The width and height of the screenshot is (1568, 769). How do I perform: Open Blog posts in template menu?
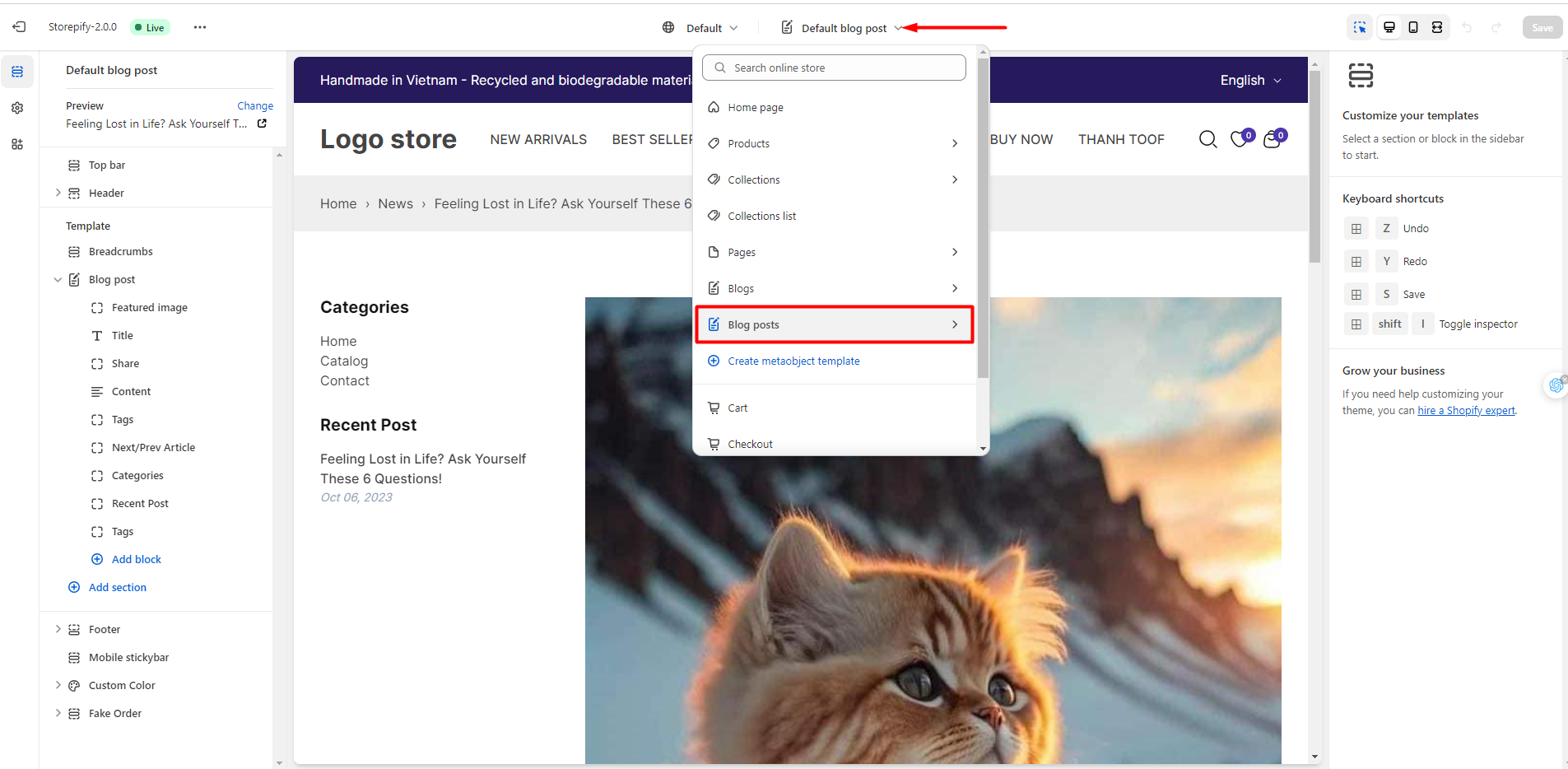tap(835, 324)
